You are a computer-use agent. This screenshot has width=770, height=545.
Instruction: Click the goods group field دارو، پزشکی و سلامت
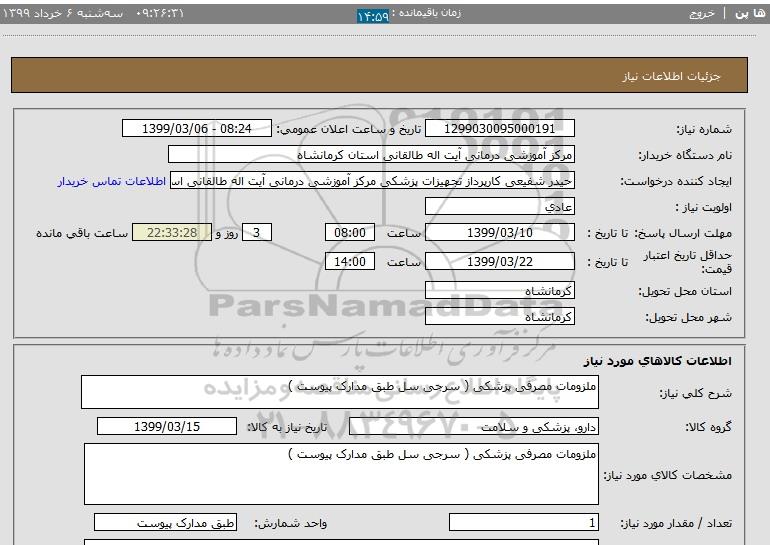click(474, 427)
